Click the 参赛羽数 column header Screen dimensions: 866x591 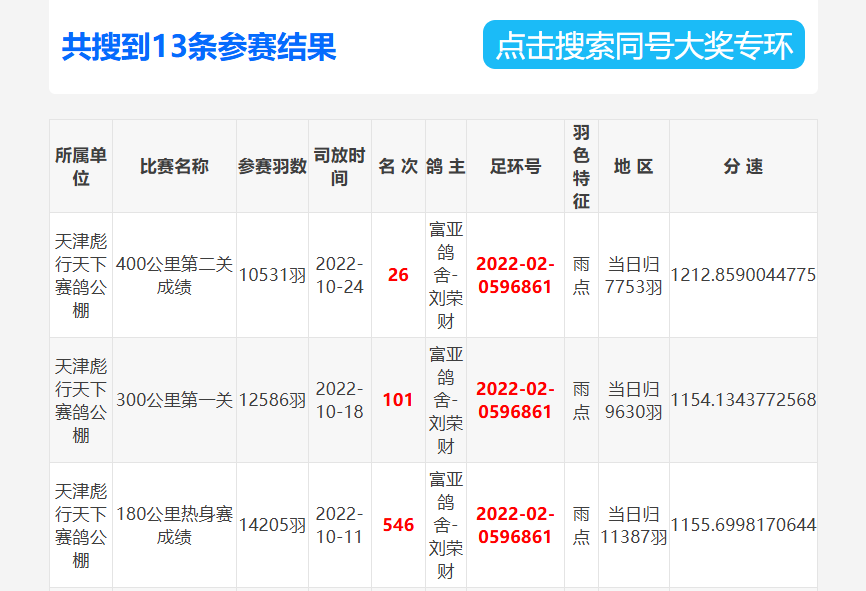point(272,167)
